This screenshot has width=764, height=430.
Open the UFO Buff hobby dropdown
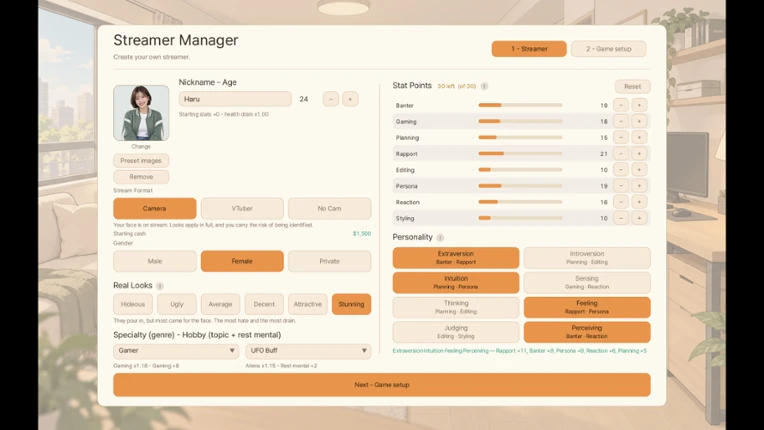point(308,351)
